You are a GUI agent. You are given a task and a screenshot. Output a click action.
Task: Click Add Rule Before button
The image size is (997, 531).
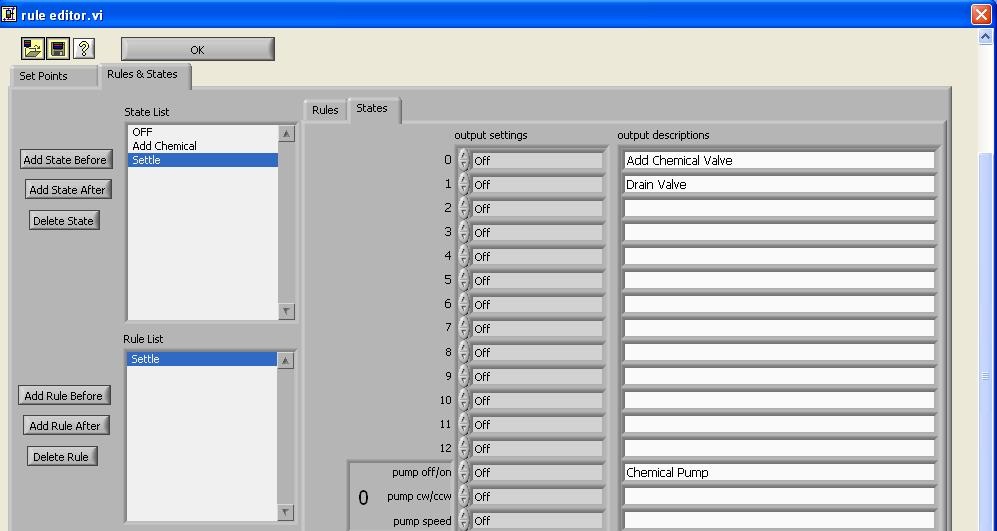pos(64,396)
